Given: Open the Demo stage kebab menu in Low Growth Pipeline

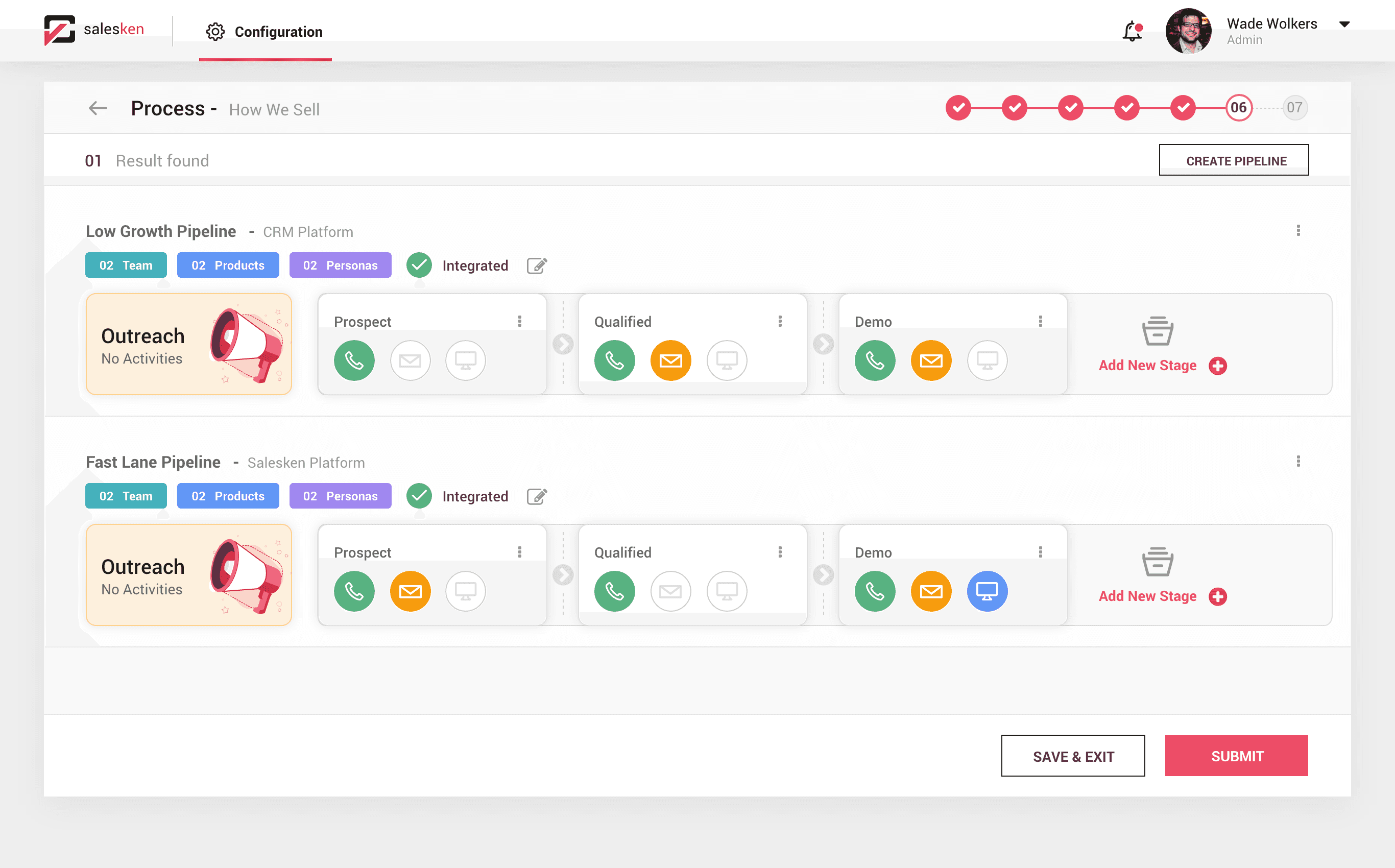Looking at the screenshot, I should click(1041, 321).
